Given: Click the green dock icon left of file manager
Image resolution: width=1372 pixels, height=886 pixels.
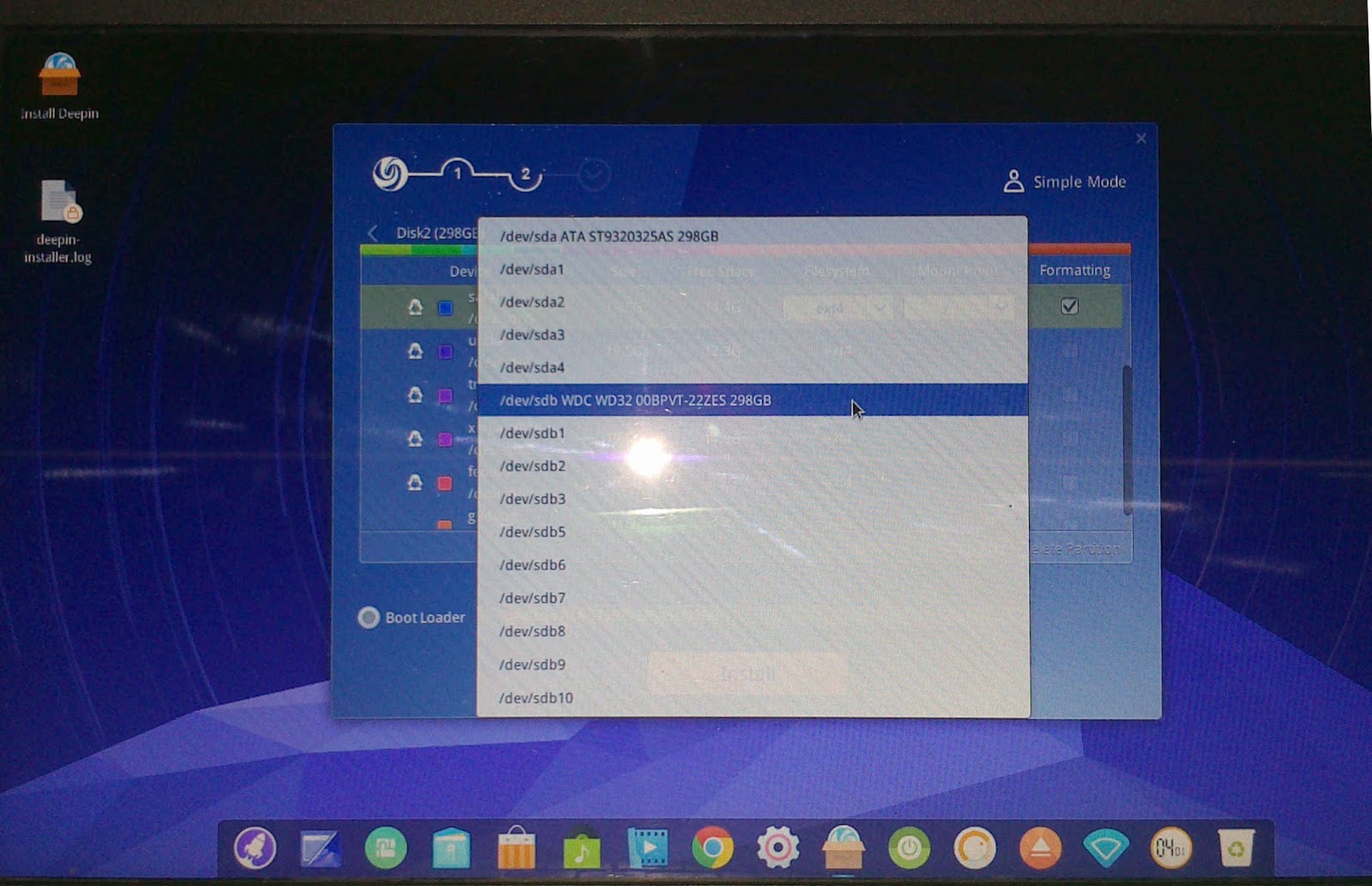Looking at the screenshot, I should [386, 848].
